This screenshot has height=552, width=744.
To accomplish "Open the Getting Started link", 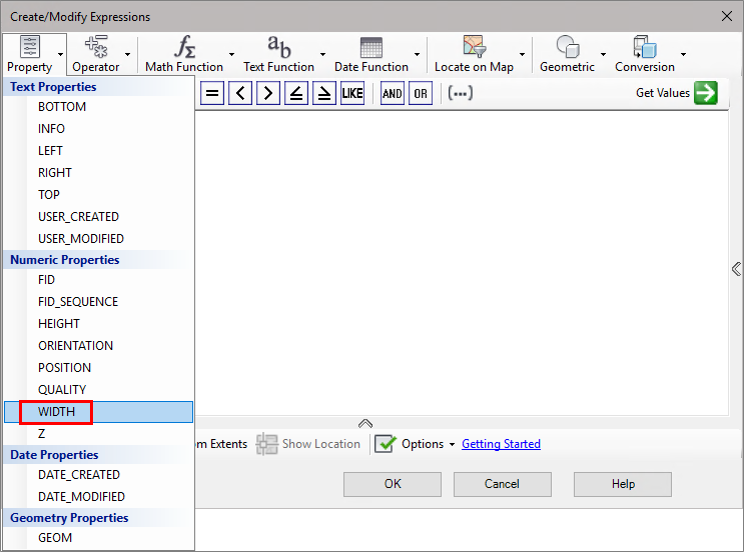I will 501,444.
